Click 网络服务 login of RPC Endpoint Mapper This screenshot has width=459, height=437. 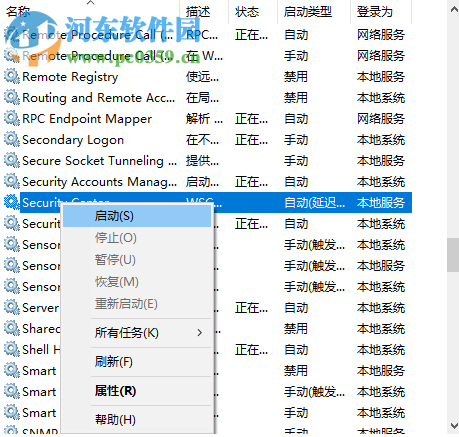(381, 119)
